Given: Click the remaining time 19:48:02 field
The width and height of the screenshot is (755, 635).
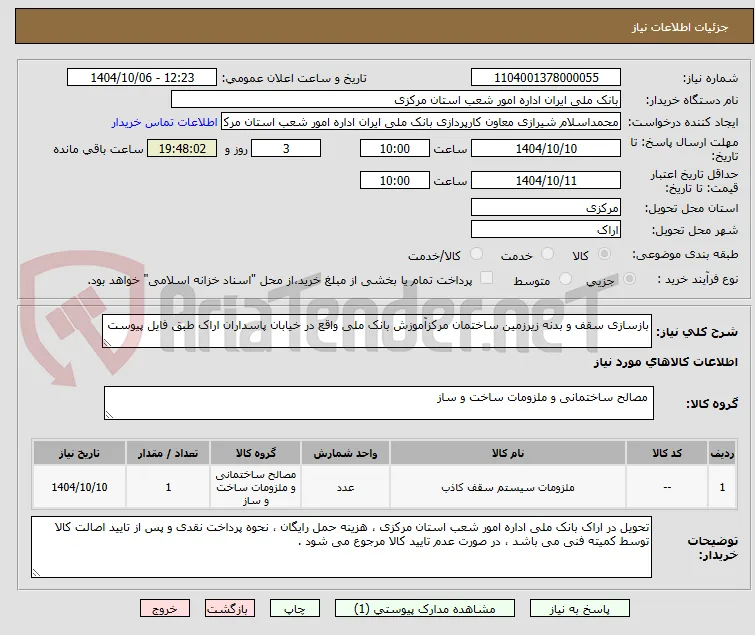Looking at the screenshot, I should pyautogui.click(x=182, y=148).
